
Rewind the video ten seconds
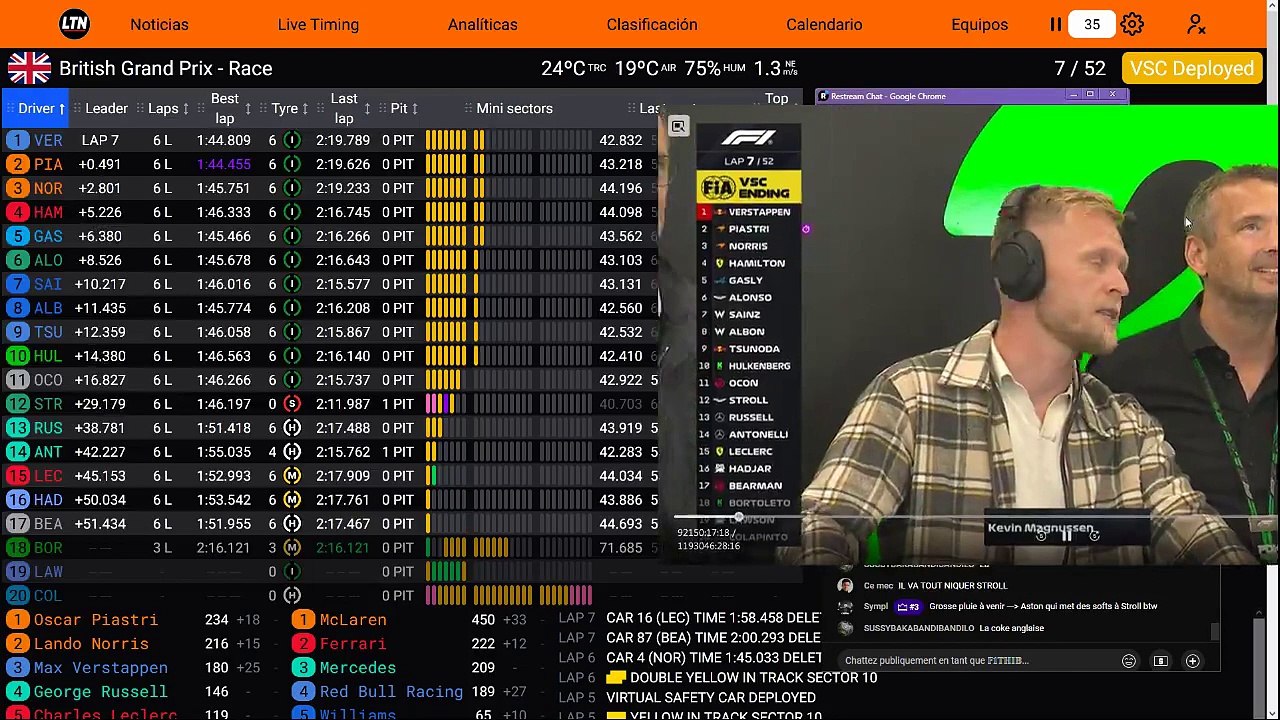1040,536
